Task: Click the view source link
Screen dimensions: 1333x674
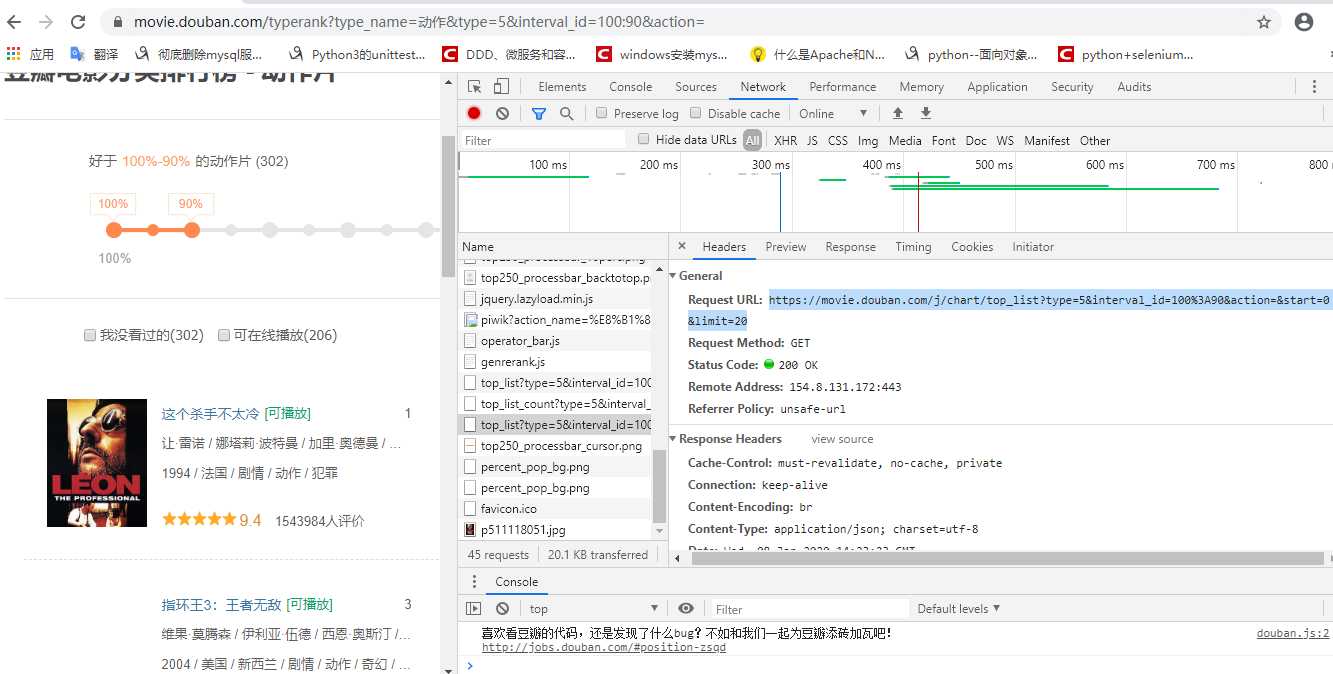Action: [x=842, y=439]
